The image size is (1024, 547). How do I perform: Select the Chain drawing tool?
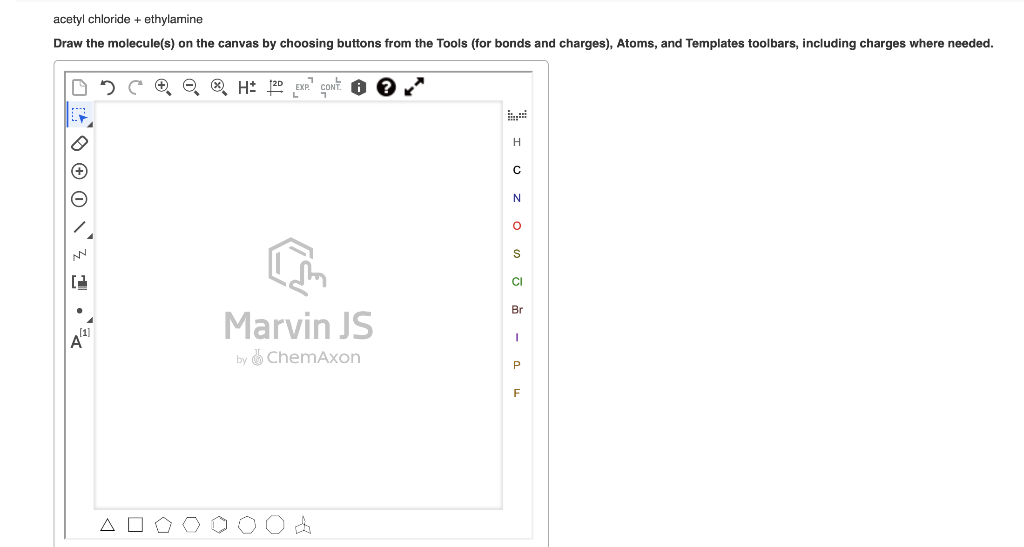(80, 255)
